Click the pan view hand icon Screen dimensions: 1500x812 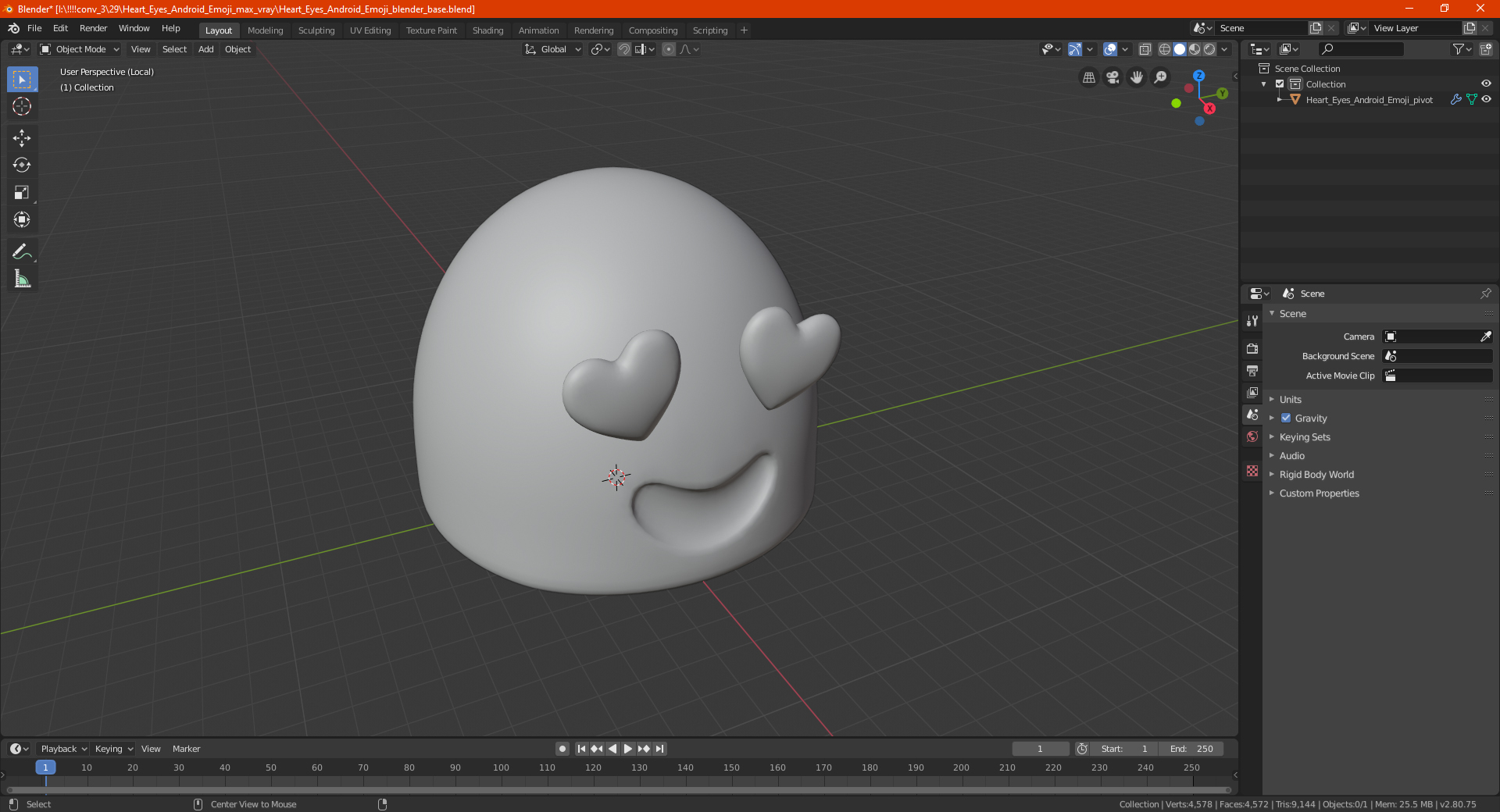click(1137, 77)
